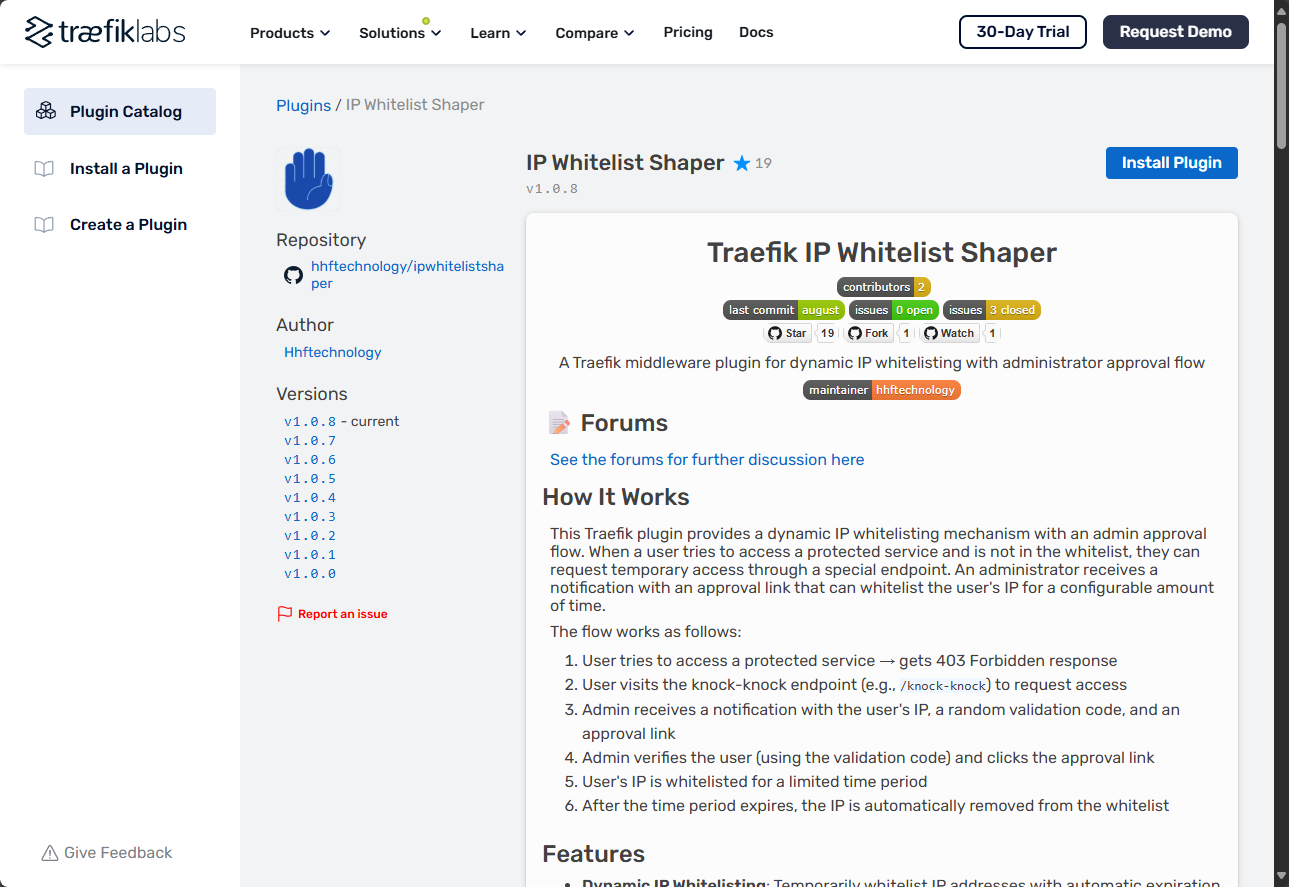Screen dimensions: 1289x887
Task: Select version v1.0.4
Action: click(310, 498)
